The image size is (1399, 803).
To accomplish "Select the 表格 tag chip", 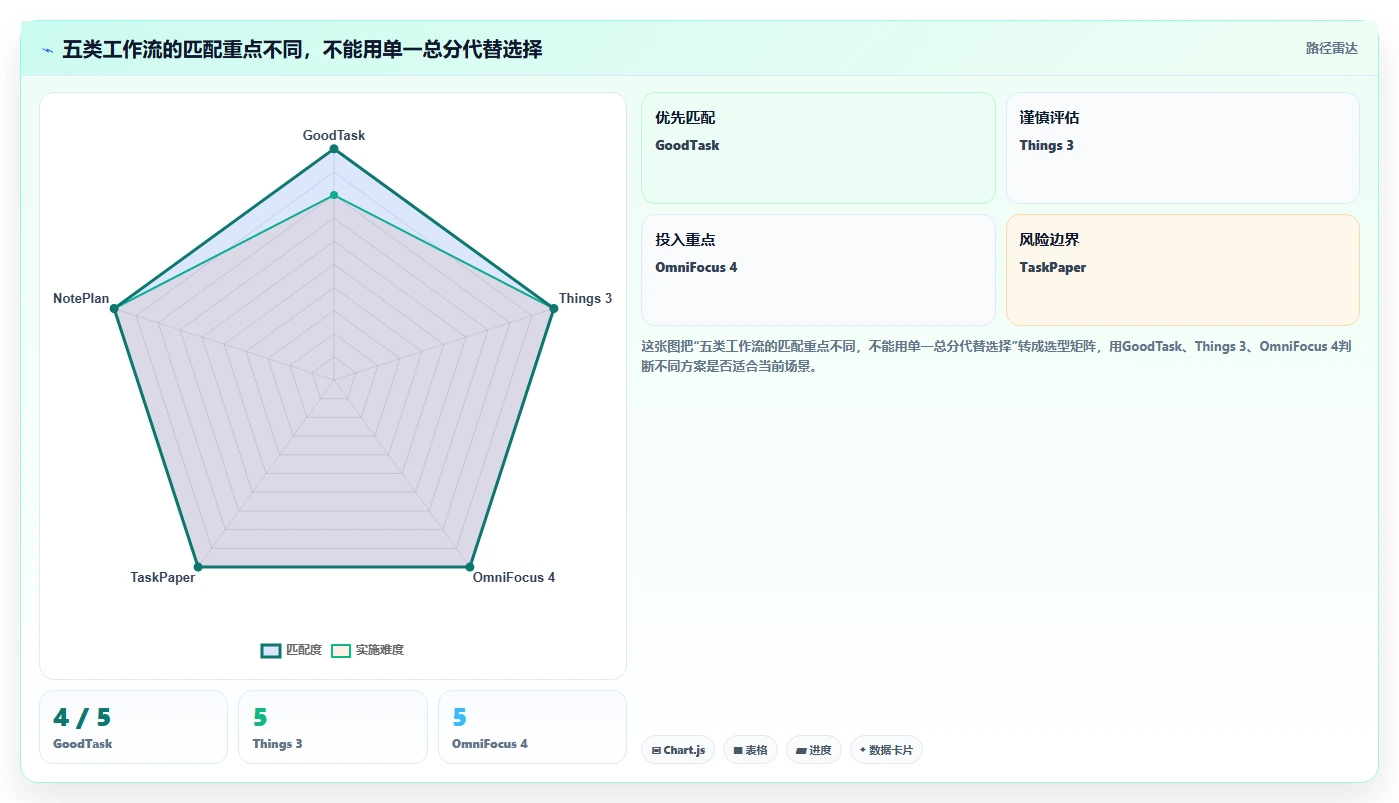I will click(750, 750).
